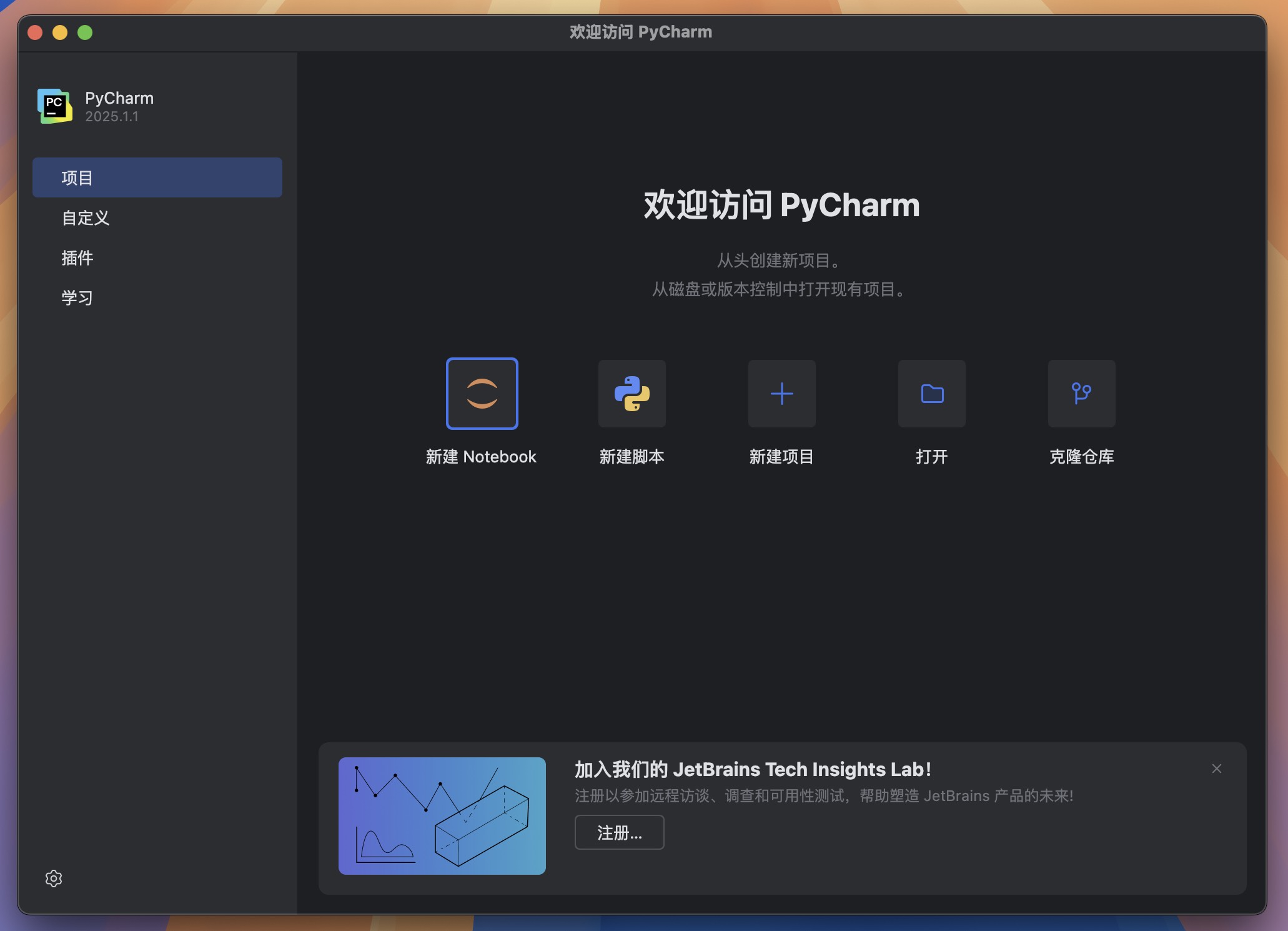Click the 打开 label
The image size is (1288, 931).
coord(931,457)
